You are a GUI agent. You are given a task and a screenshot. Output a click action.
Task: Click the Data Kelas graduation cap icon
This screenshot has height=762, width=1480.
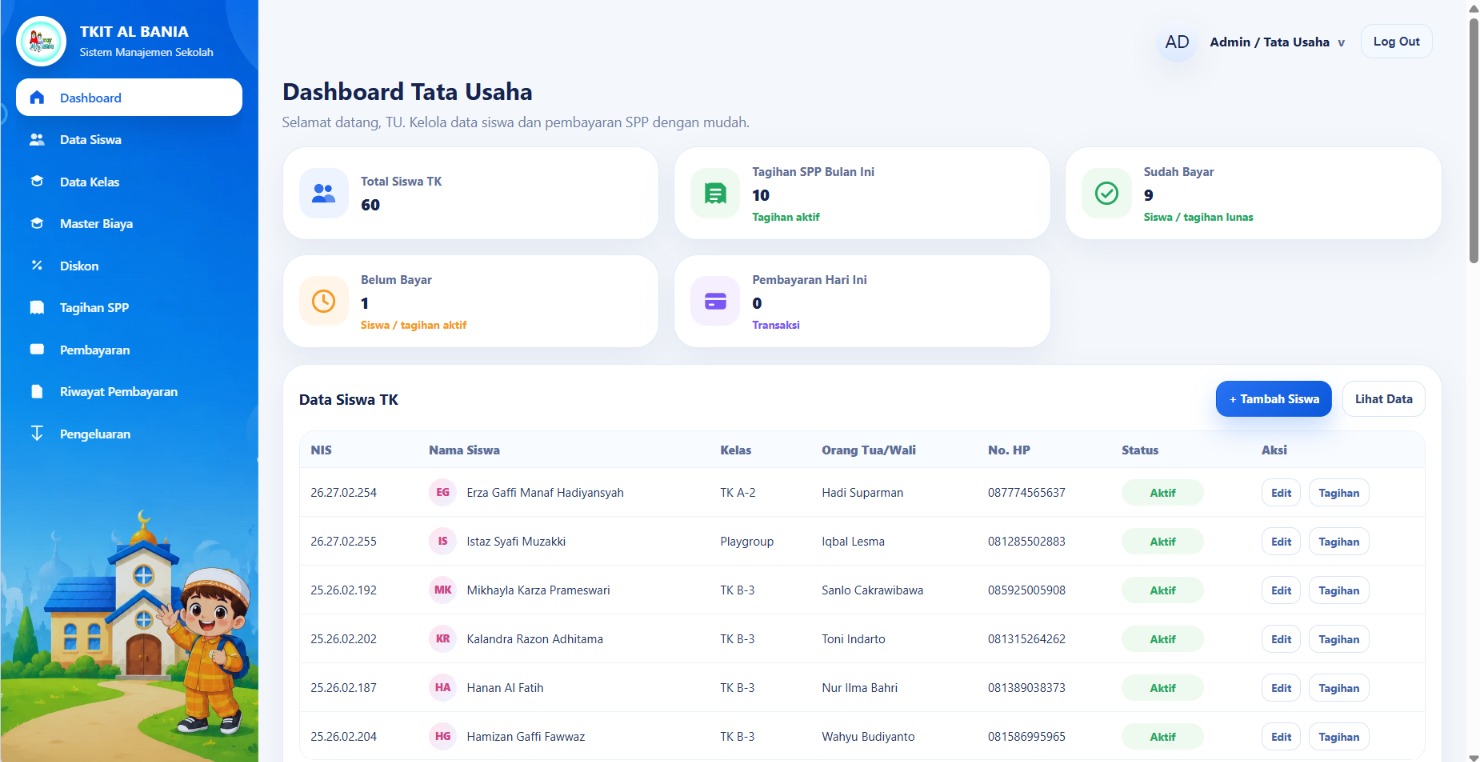pyautogui.click(x=37, y=182)
